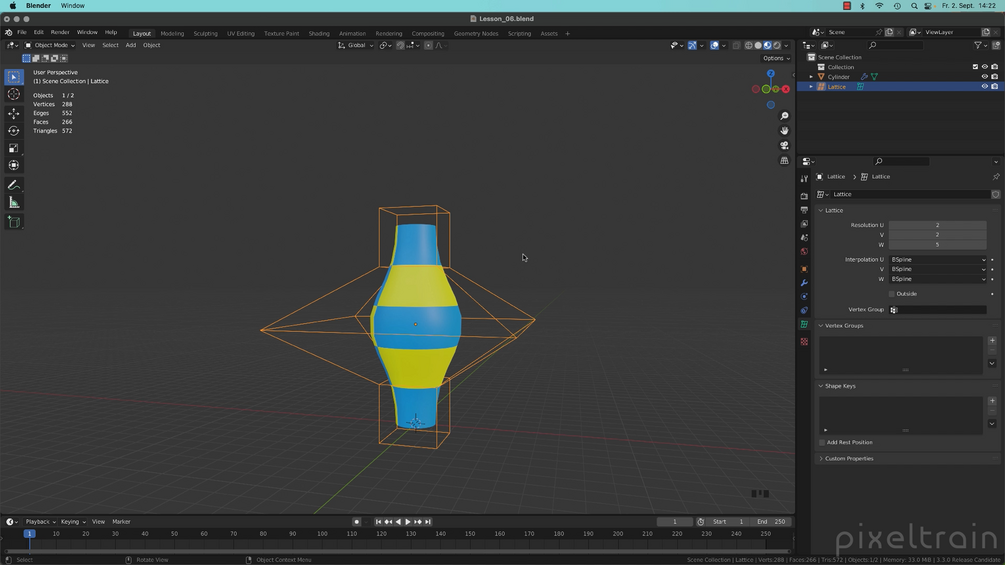Toggle X-Ray view icon
Screen dimensions: 1005x565
coord(736,45)
